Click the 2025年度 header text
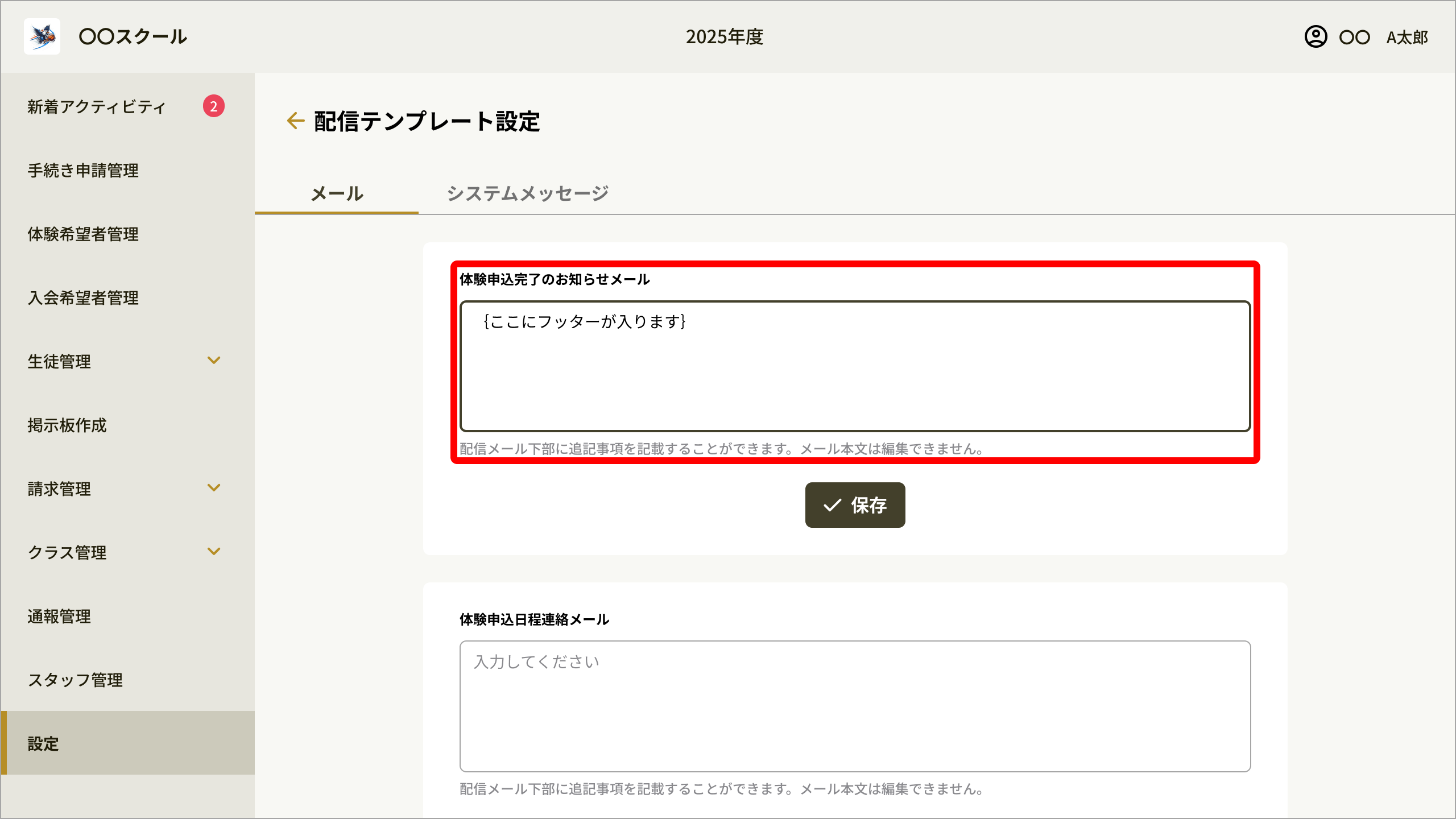Image resolution: width=1456 pixels, height=819 pixels. click(x=724, y=37)
